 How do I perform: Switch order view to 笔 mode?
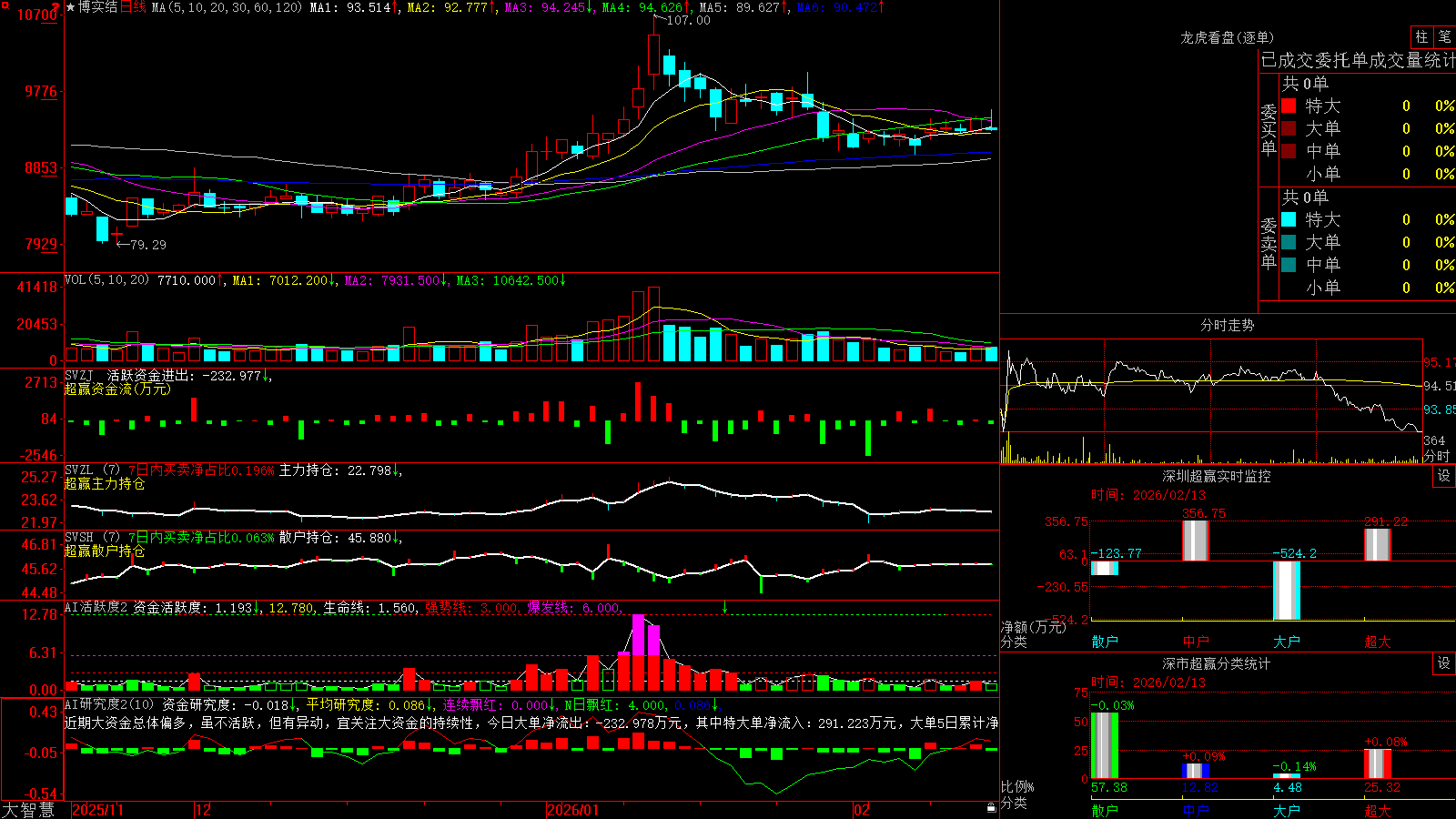pos(1444,37)
